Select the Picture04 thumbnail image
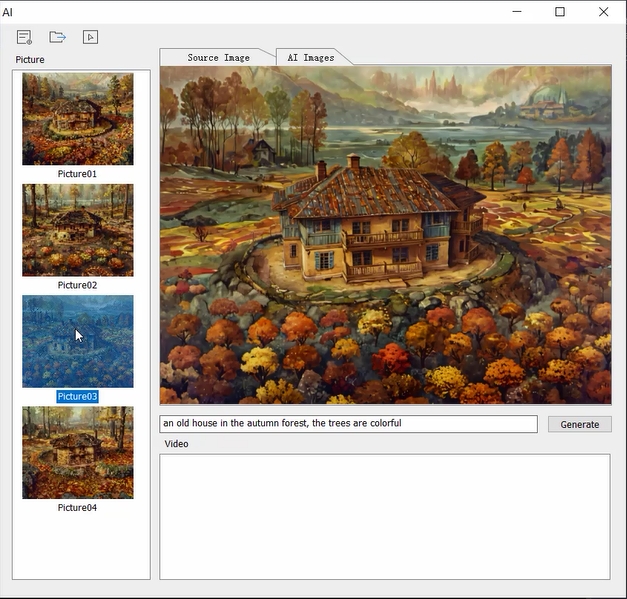This screenshot has height=599, width=627. [78, 452]
